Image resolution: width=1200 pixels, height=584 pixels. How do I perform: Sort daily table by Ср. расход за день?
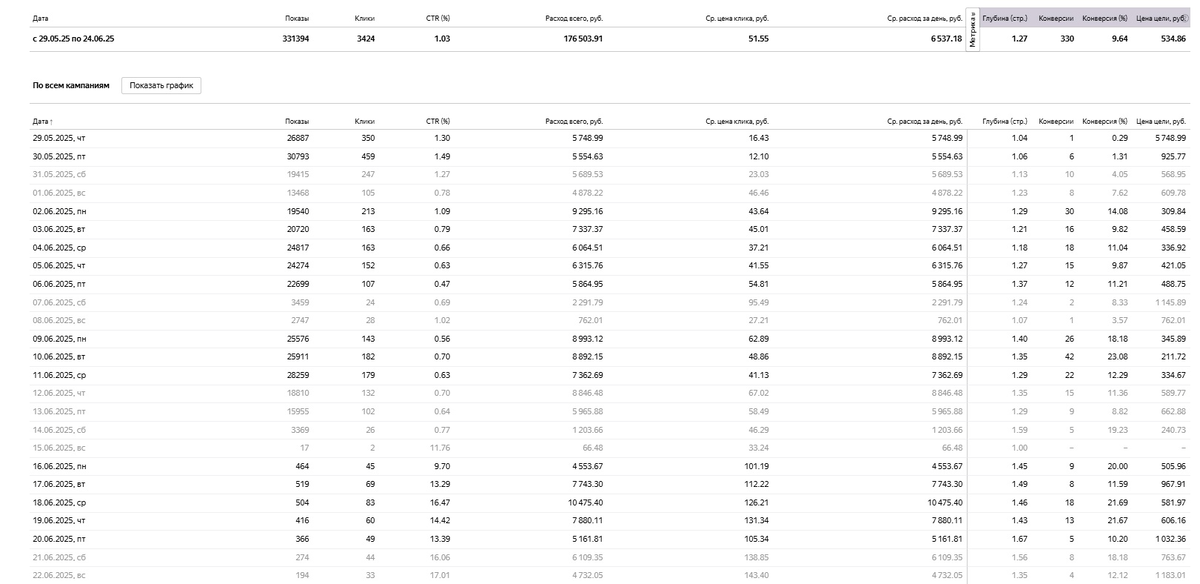pos(925,121)
